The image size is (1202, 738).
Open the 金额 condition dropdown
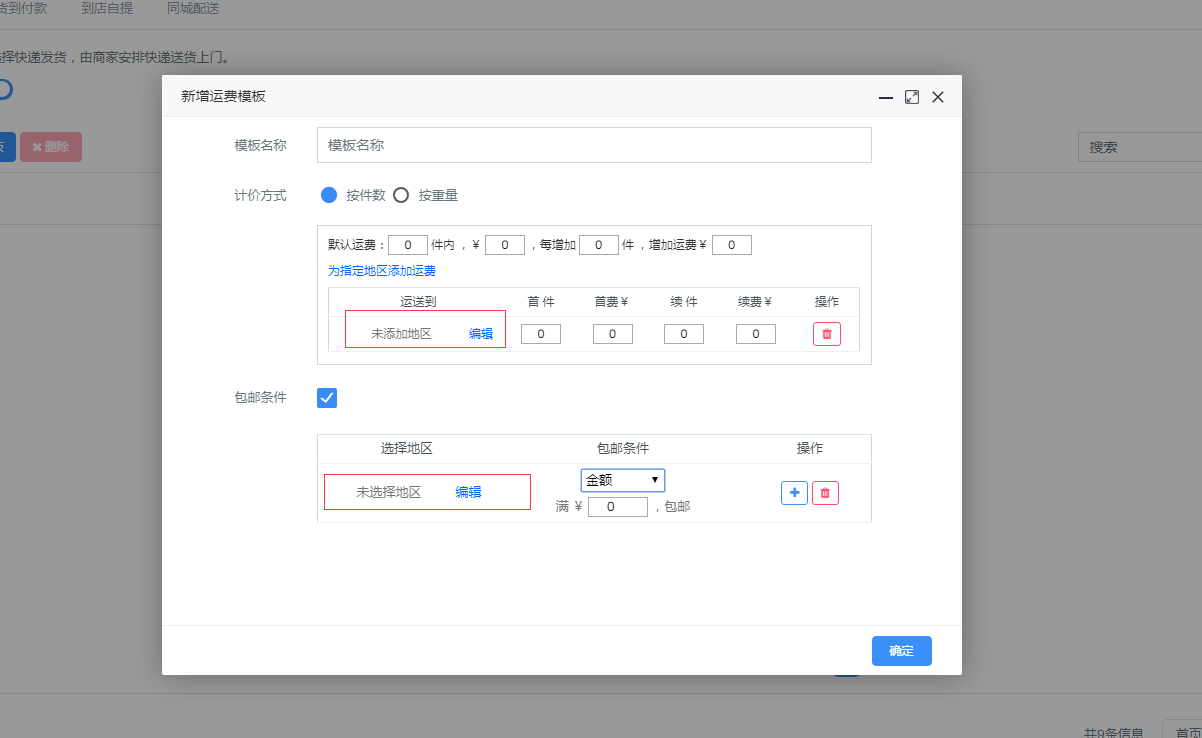click(622, 480)
